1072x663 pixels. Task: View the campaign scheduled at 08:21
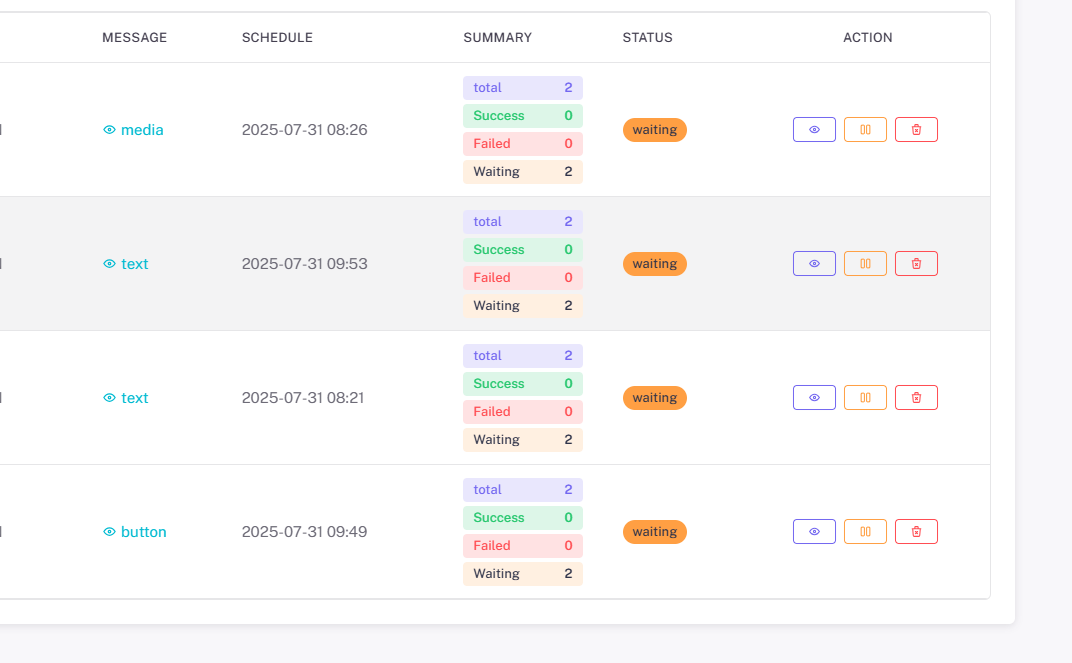point(814,398)
